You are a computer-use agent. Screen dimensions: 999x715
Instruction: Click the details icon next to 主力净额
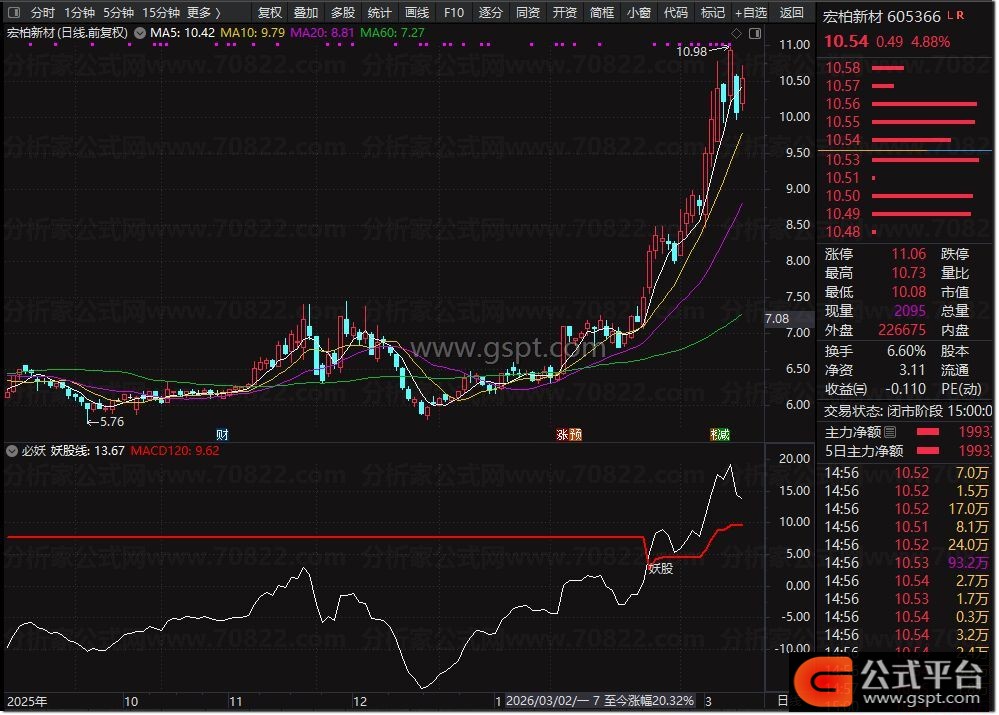pos(889,432)
